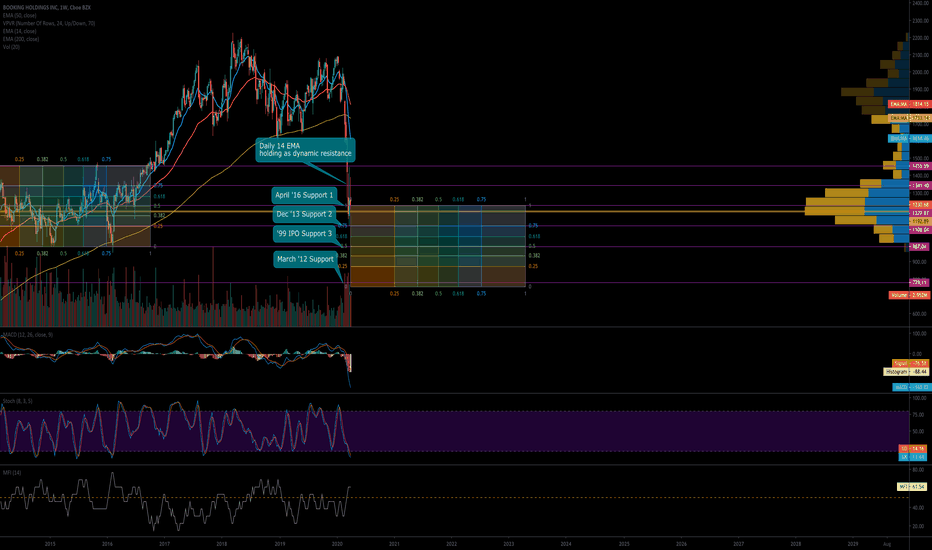Click the '2027' label on time axis
This screenshot has width=932, height=550.
click(x=739, y=543)
